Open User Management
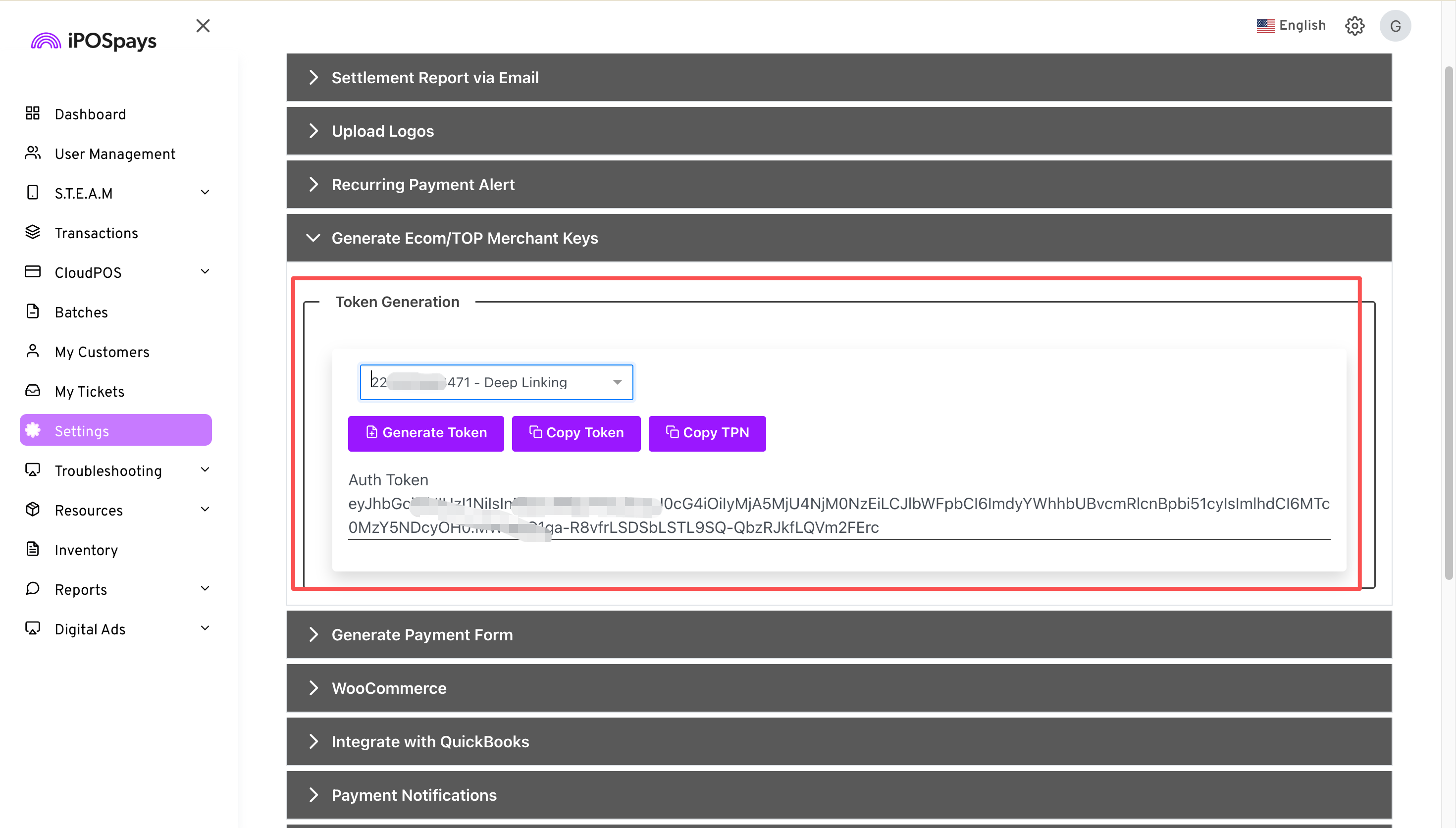Viewport: 1456px width, 828px height. (x=115, y=154)
